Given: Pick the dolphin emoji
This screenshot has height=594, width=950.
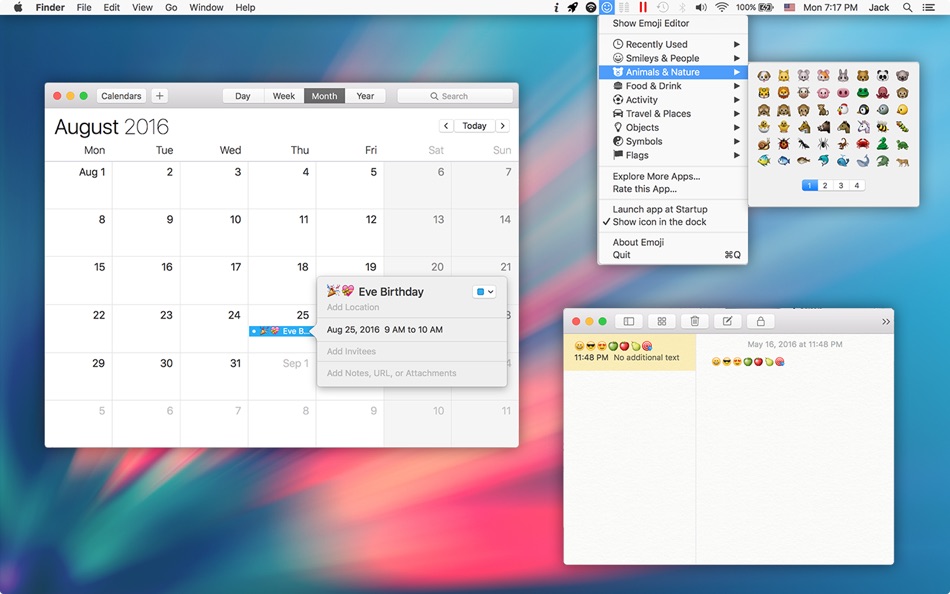Looking at the screenshot, I should [823, 161].
